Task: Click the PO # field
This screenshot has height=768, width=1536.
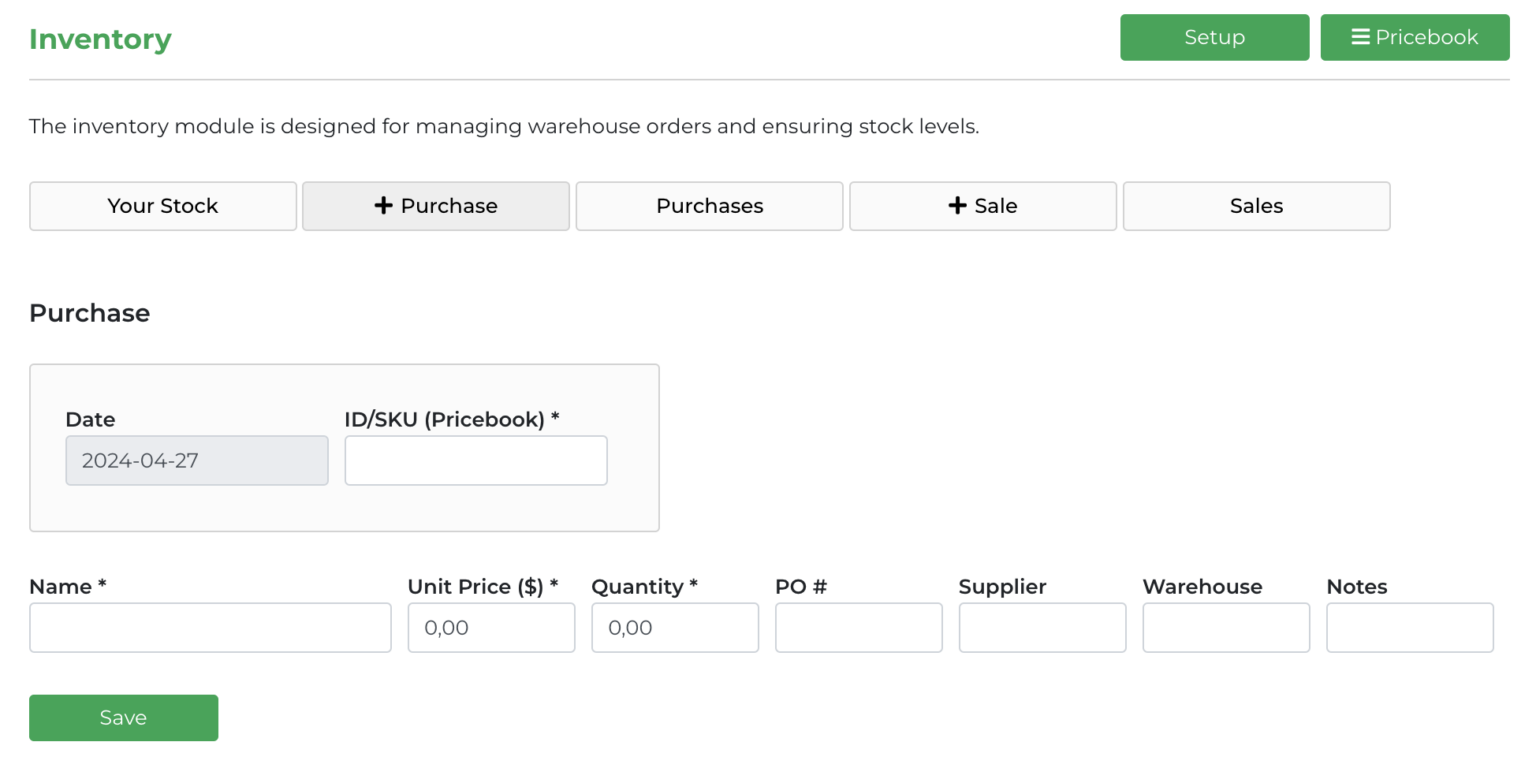Action: (858, 627)
